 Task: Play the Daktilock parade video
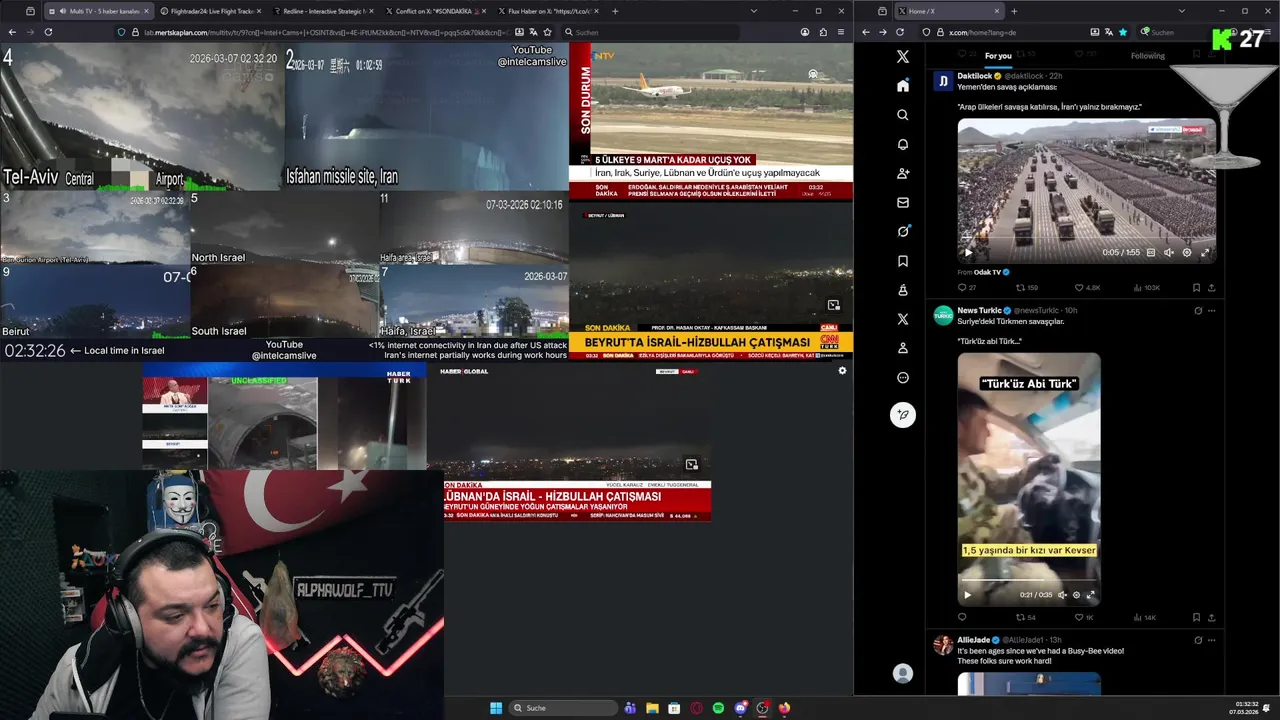point(968,253)
